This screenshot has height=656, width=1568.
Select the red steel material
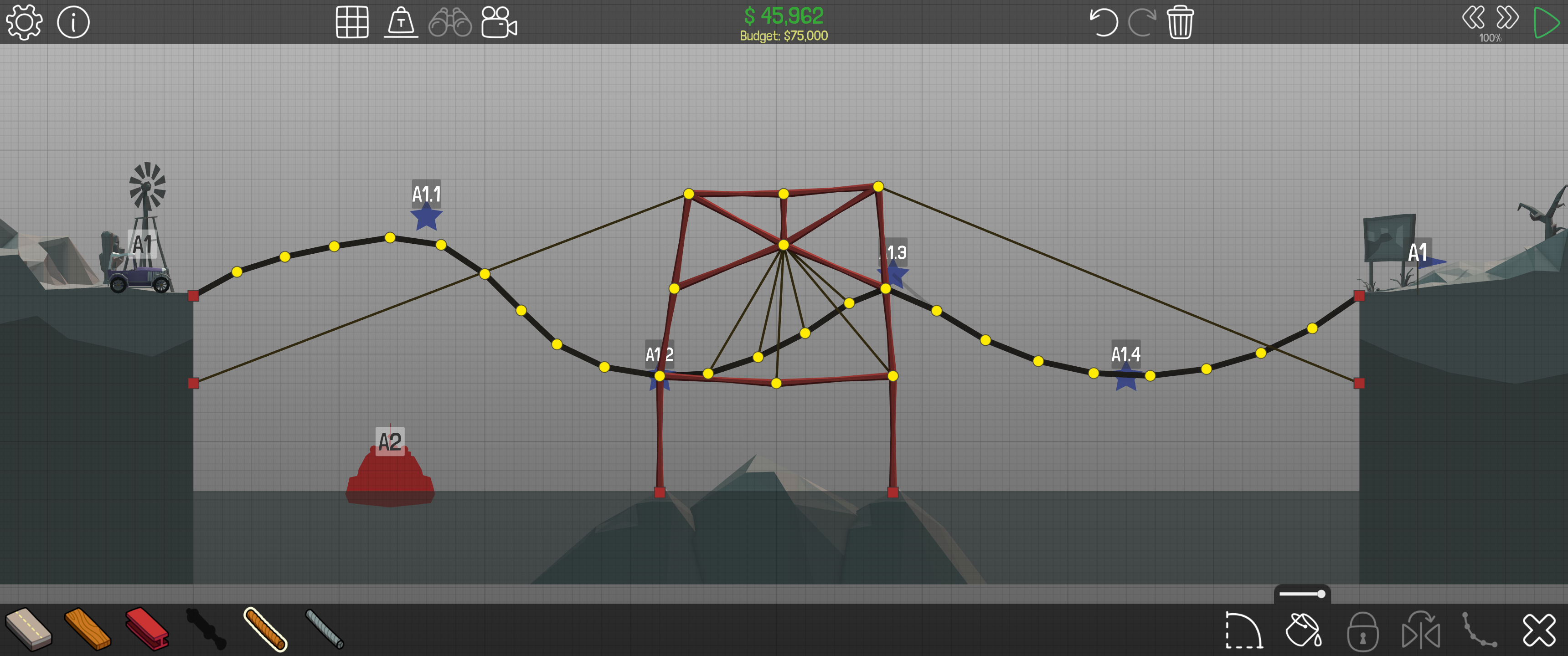click(147, 629)
